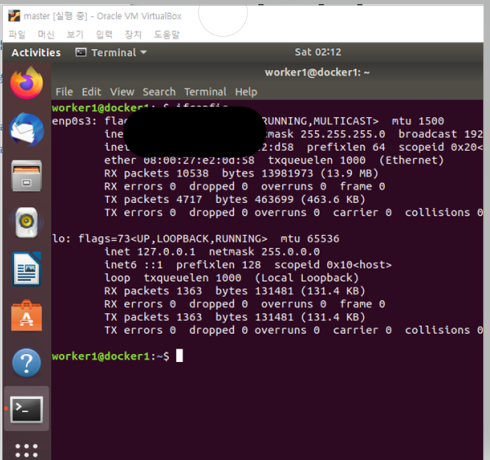The height and width of the screenshot is (460, 490).
Task: Click the 'inet 127.0.0.1' address
Action: (x=150, y=252)
